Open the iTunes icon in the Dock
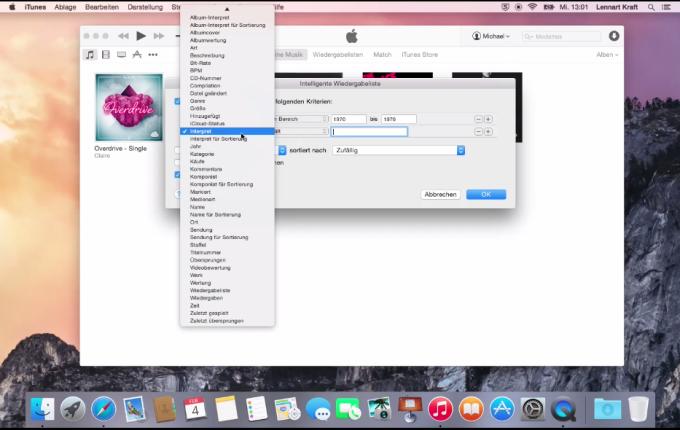 coord(440,409)
